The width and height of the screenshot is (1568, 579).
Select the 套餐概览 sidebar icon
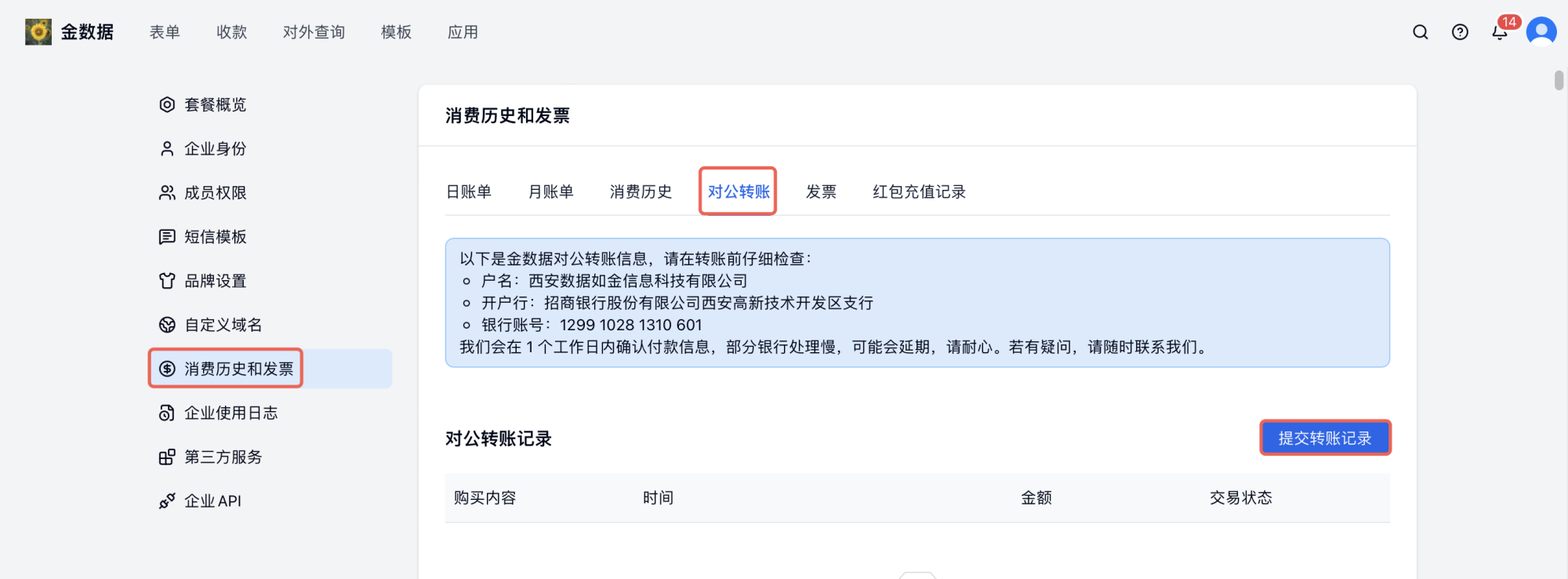[x=167, y=105]
